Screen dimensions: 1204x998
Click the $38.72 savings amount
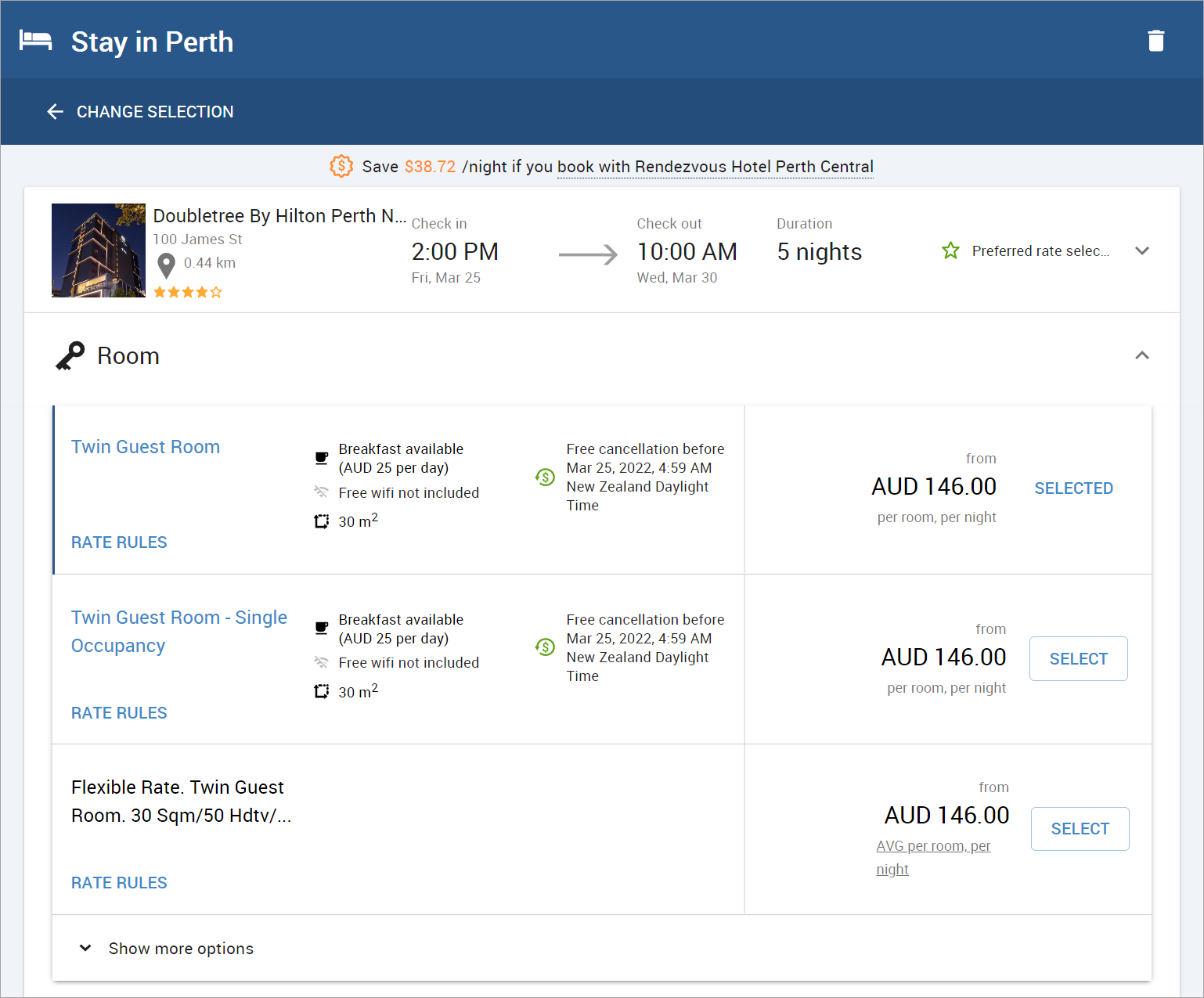coord(430,167)
